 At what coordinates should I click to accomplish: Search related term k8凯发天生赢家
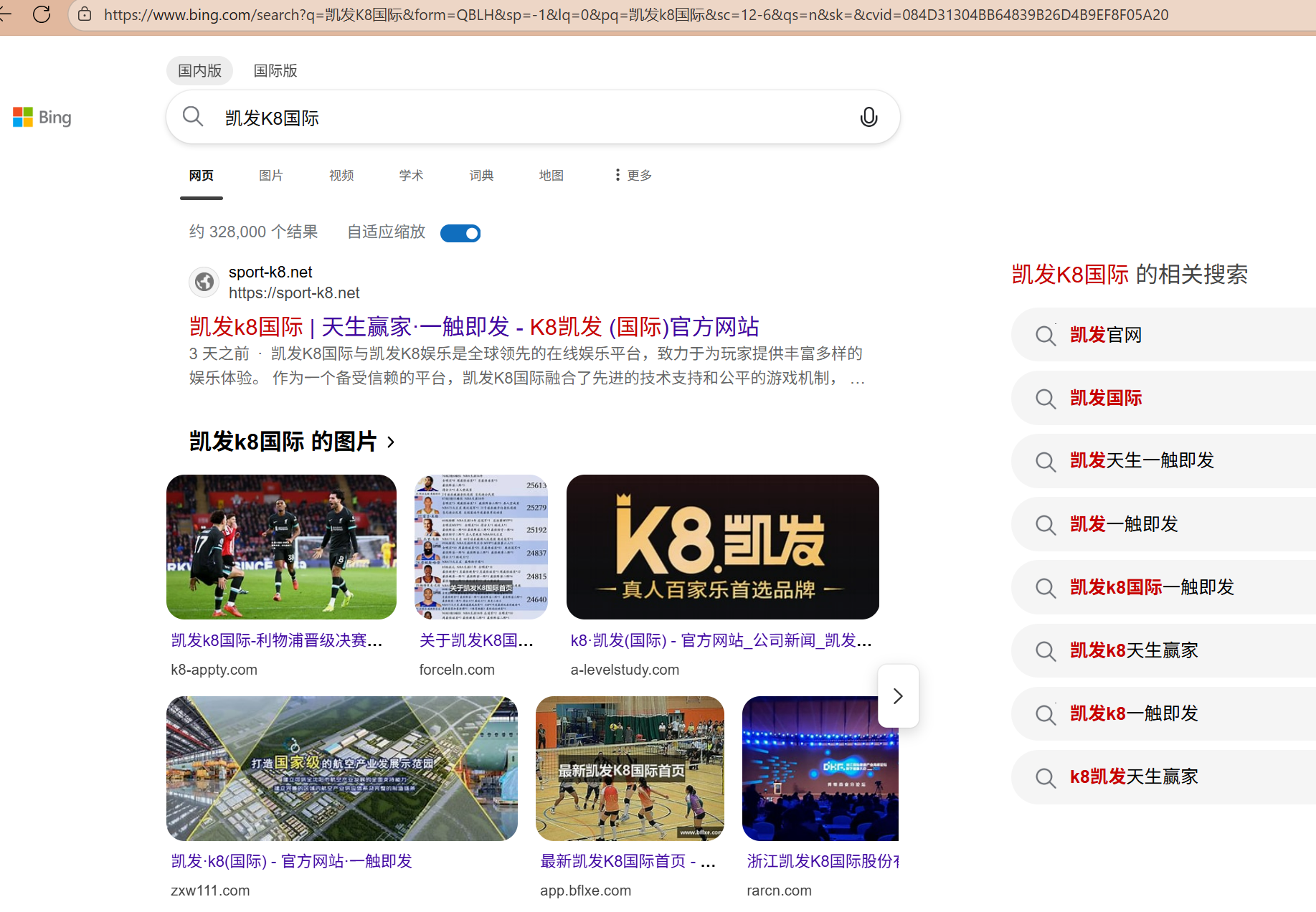[x=1134, y=776]
